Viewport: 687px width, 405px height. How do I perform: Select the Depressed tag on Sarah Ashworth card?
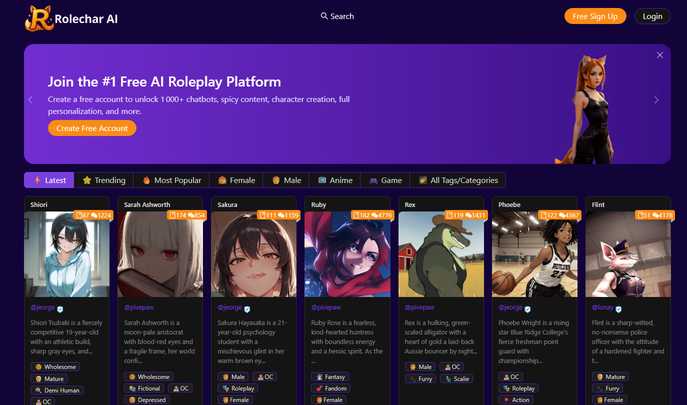click(x=147, y=400)
